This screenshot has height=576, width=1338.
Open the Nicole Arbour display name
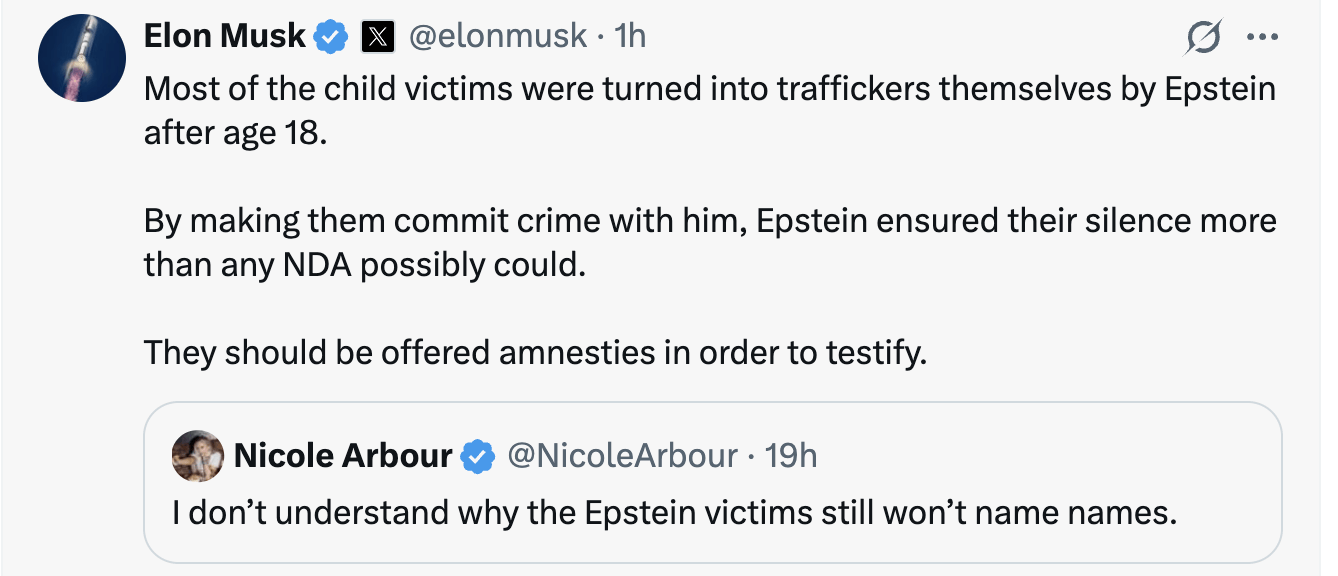tap(343, 457)
